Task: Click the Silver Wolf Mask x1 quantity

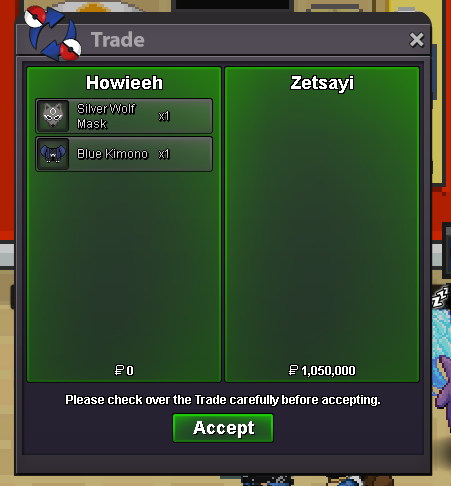Action: (x=164, y=116)
